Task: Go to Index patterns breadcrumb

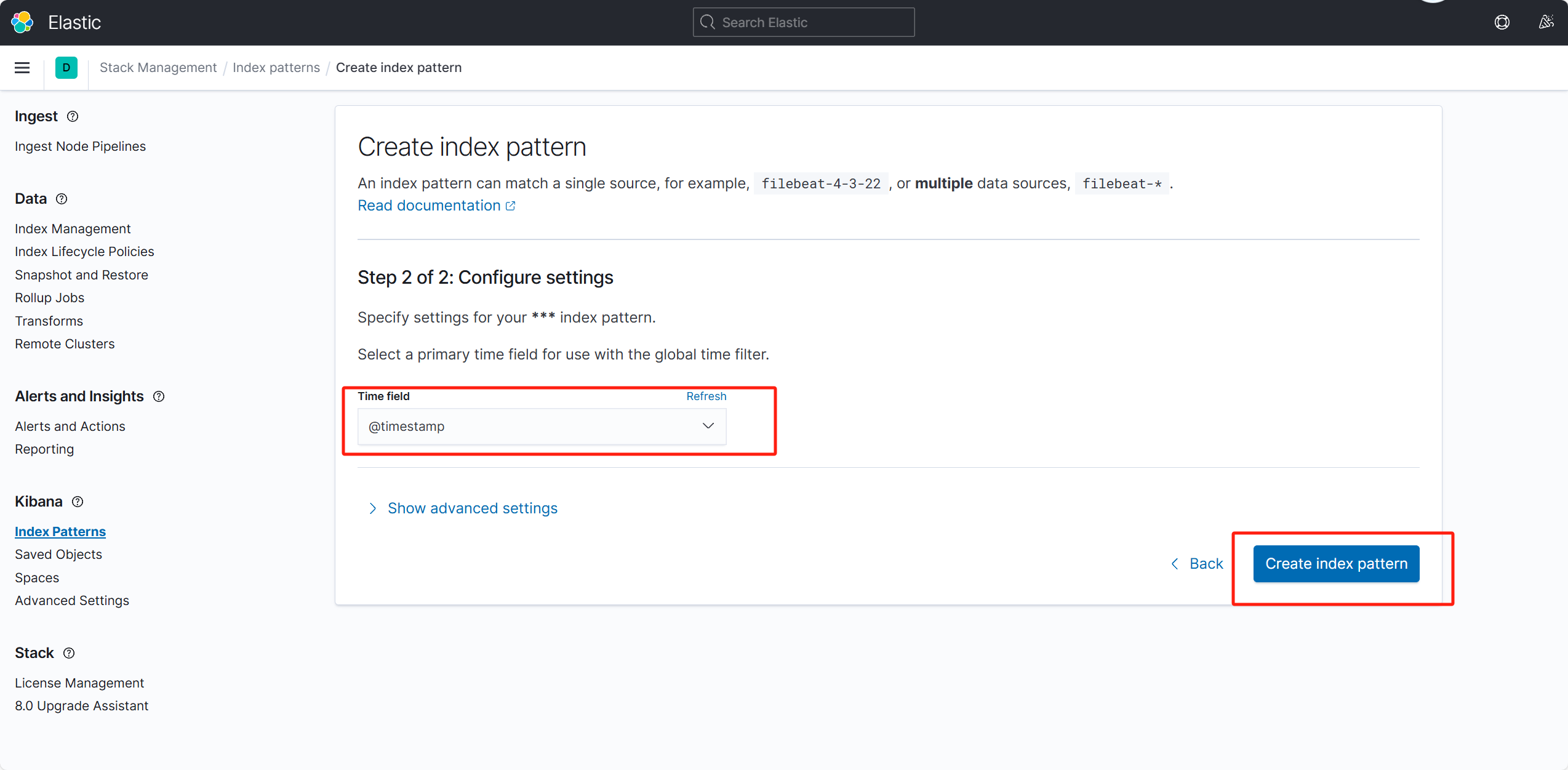Action: 276,68
